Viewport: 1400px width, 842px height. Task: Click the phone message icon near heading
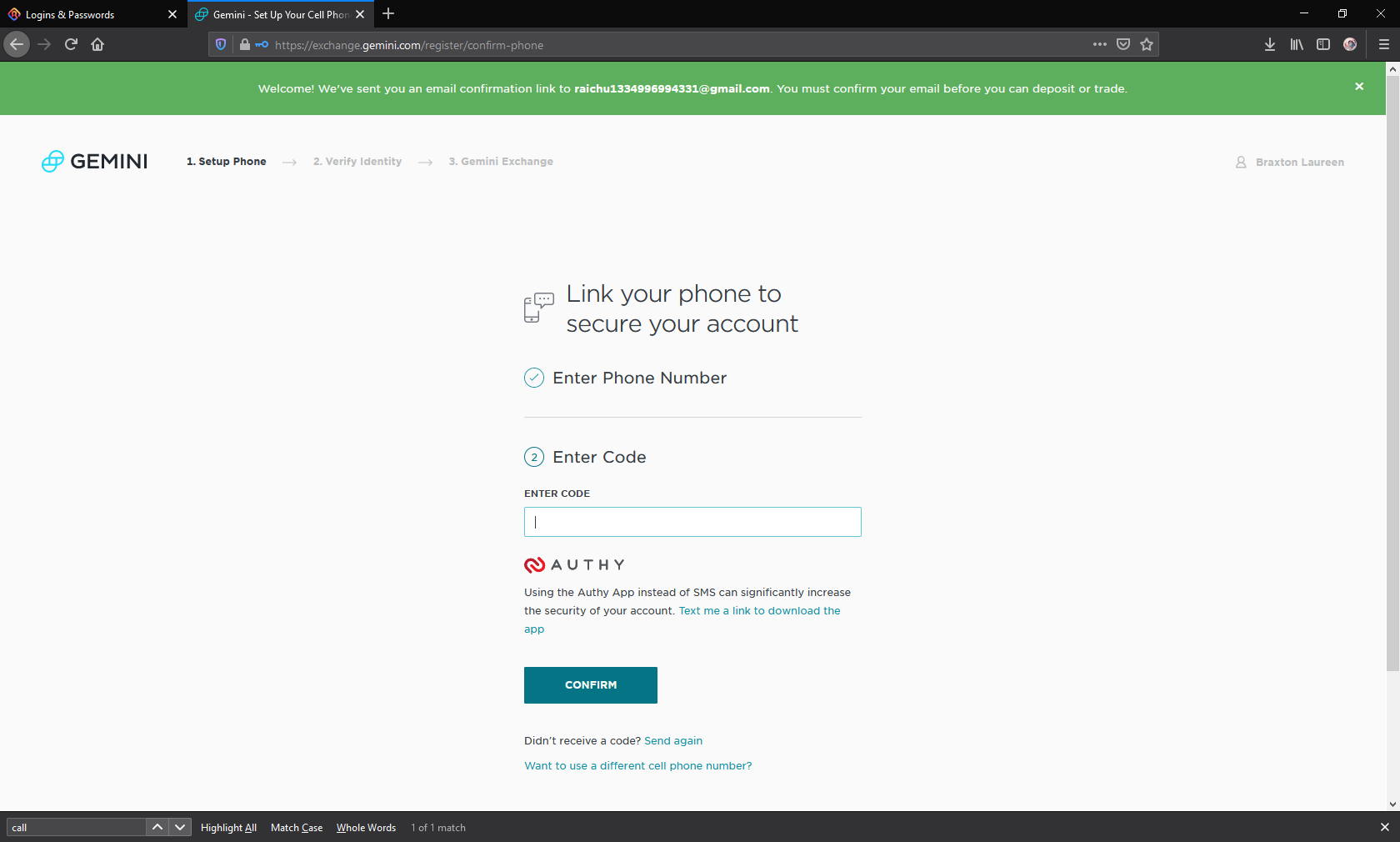[539, 308]
